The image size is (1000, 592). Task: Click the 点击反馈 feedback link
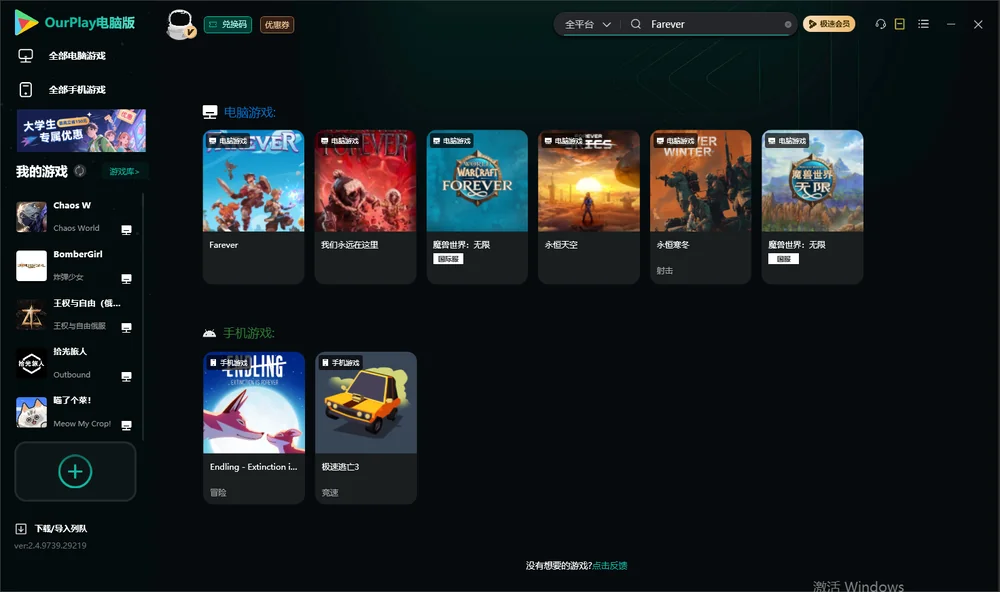tap(610, 565)
